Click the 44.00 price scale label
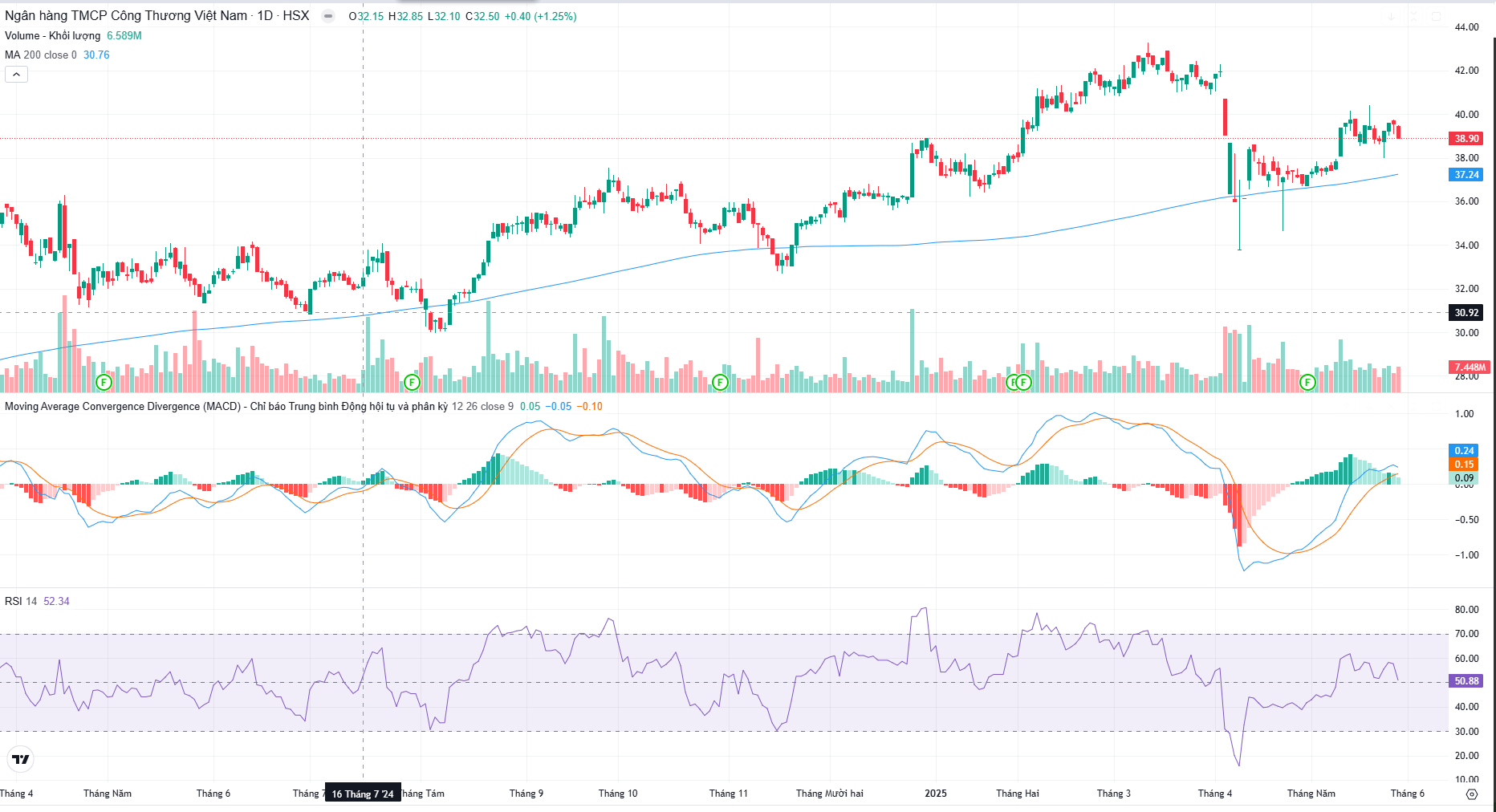This screenshot has height=812, width=1496. pos(1467,27)
